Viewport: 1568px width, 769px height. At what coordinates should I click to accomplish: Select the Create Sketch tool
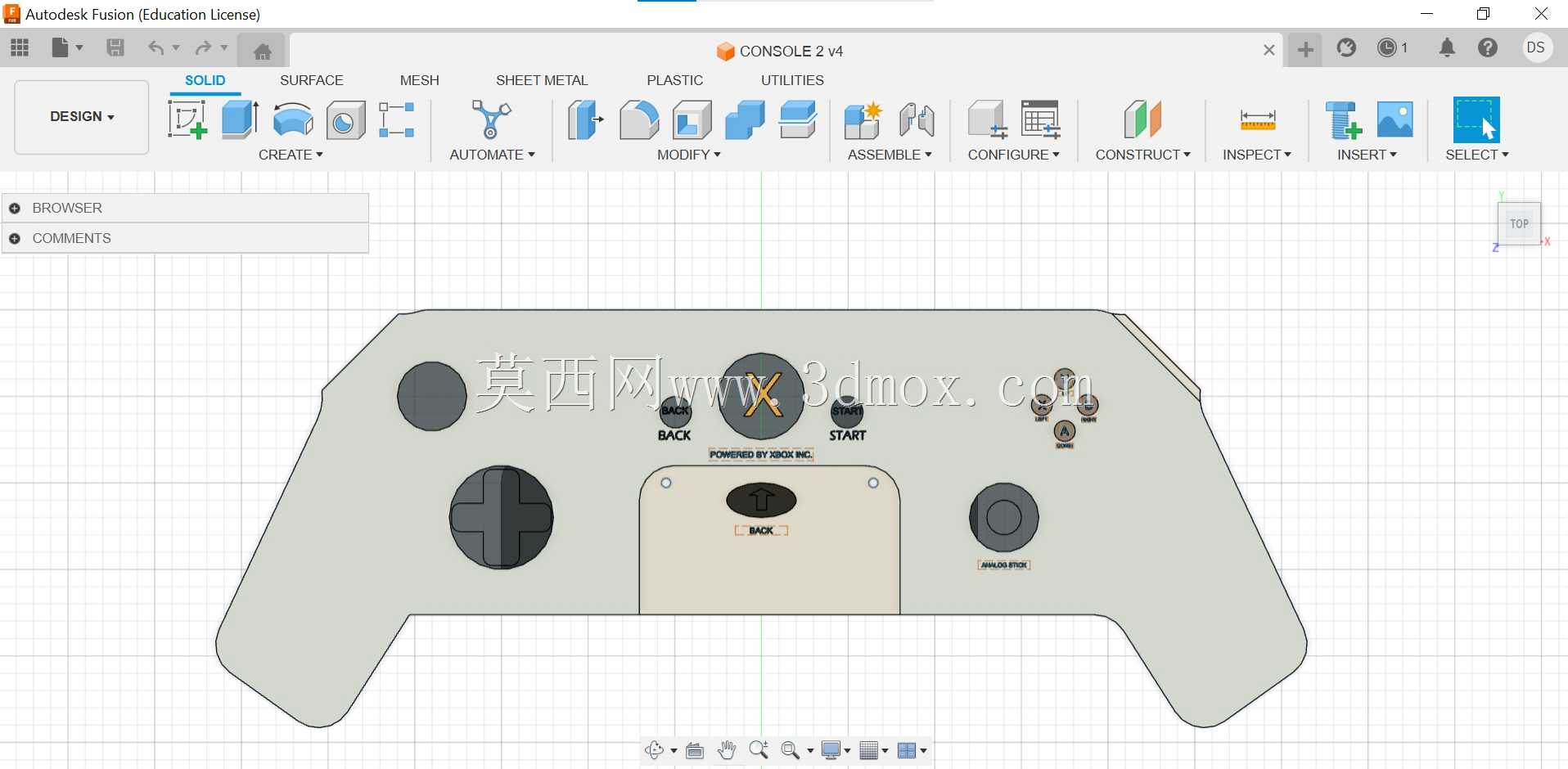pyautogui.click(x=187, y=119)
